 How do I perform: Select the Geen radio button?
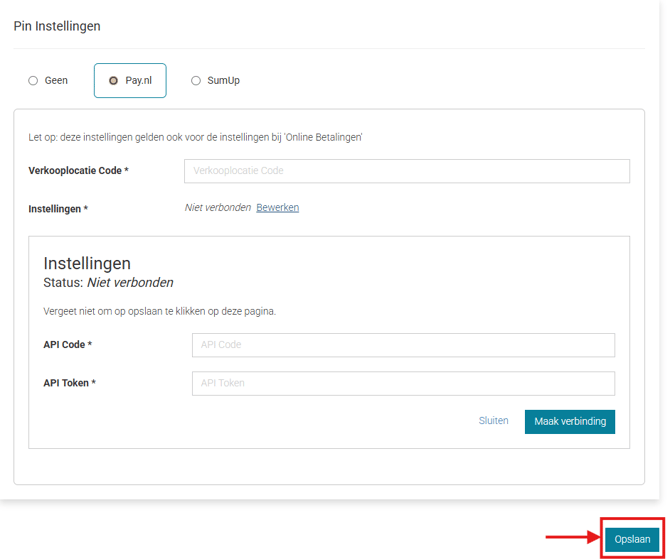tap(33, 81)
